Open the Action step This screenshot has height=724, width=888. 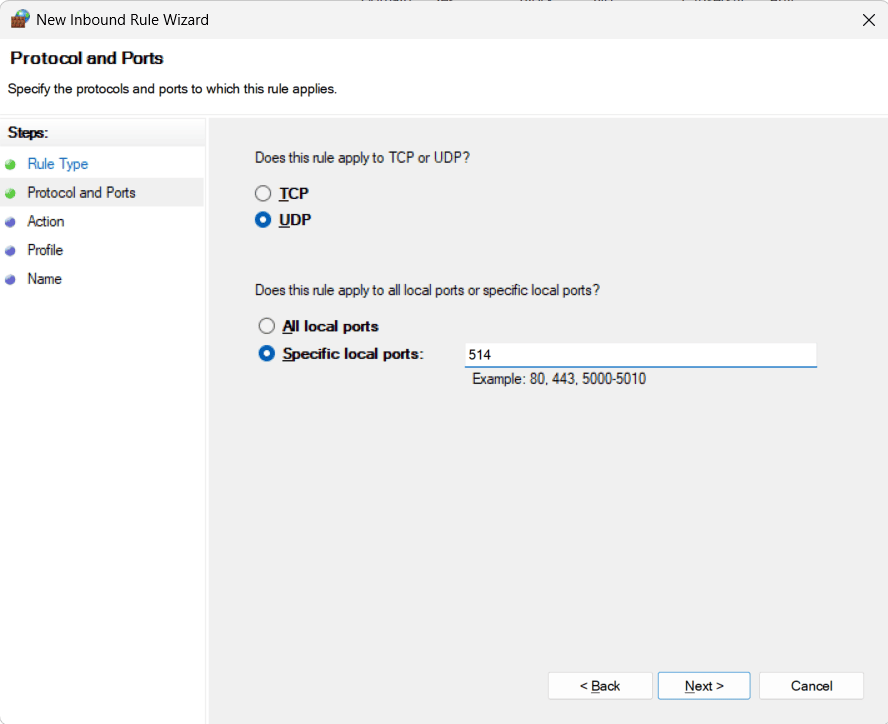tap(46, 221)
